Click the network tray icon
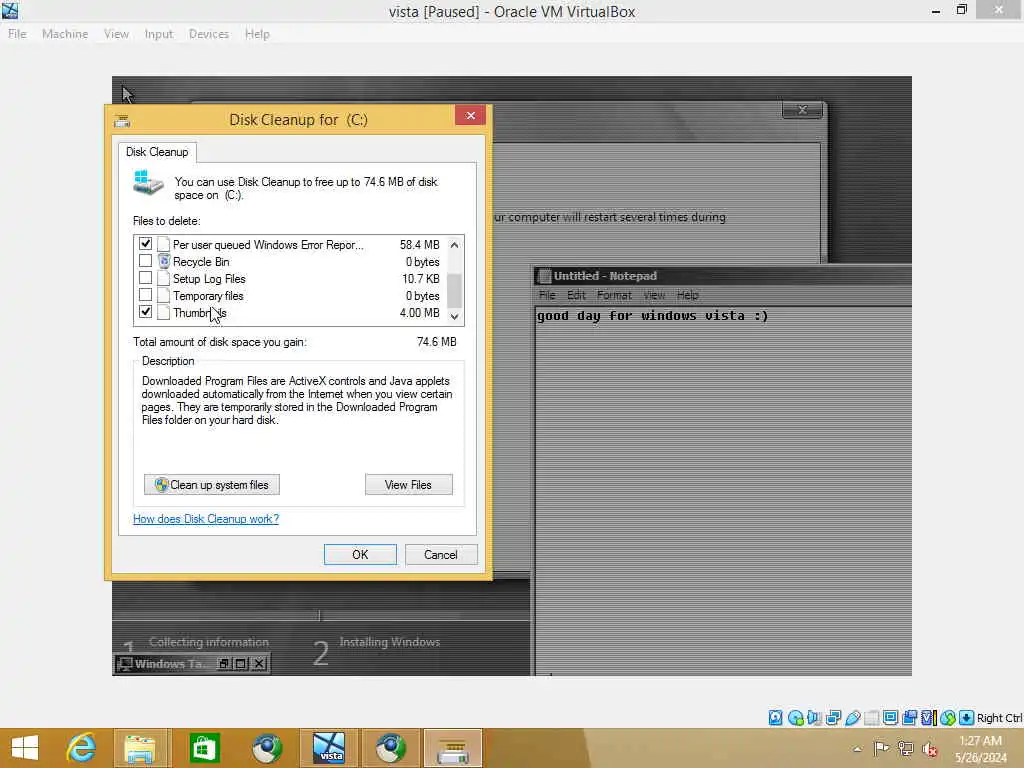Image resolution: width=1024 pixels, height=768 pixels. click(x=906, y=748)
